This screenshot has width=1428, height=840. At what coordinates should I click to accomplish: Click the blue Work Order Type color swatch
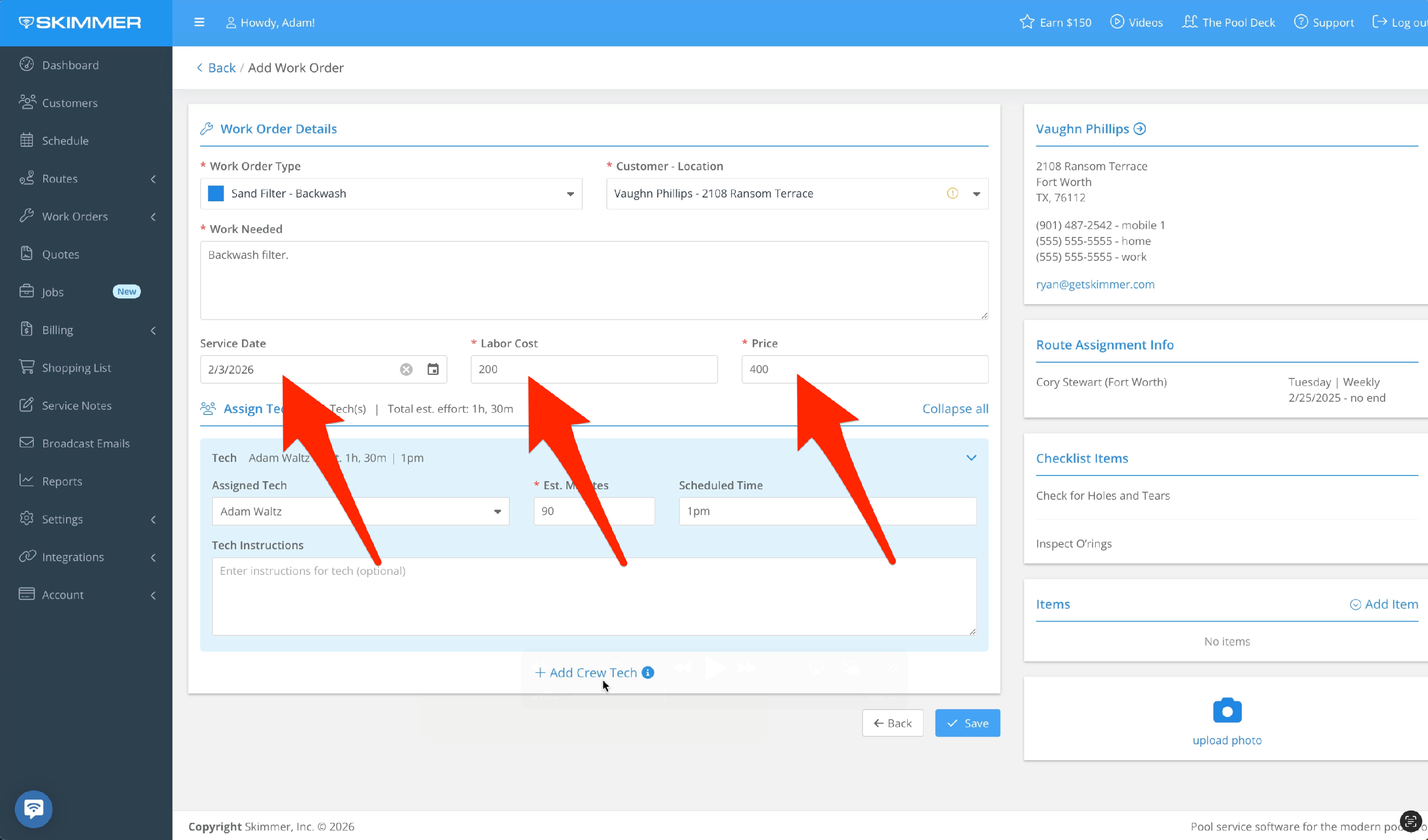click(x=216, y=194)
